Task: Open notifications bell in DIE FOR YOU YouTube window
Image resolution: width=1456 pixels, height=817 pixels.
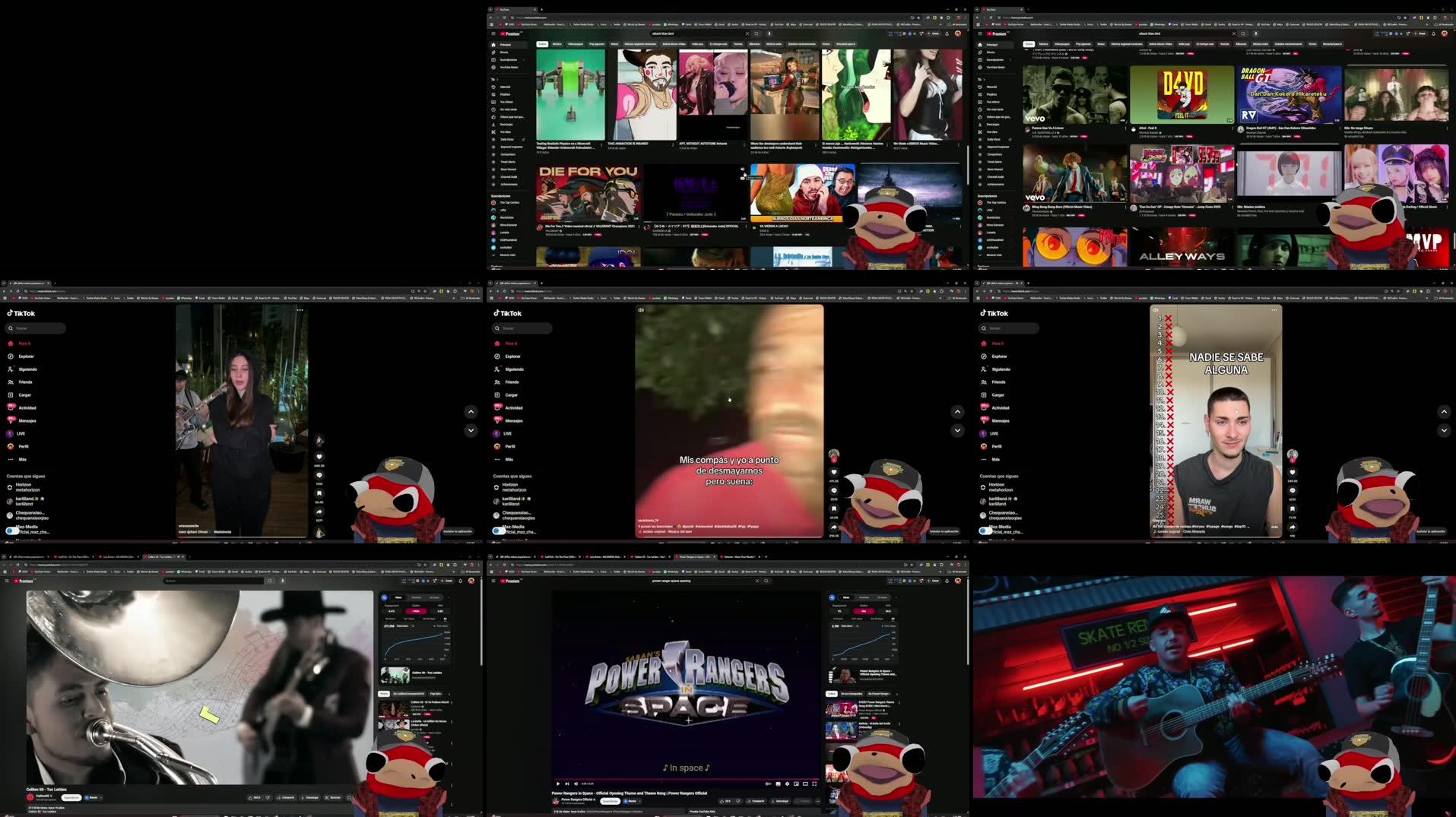Action: click(947, 33)
